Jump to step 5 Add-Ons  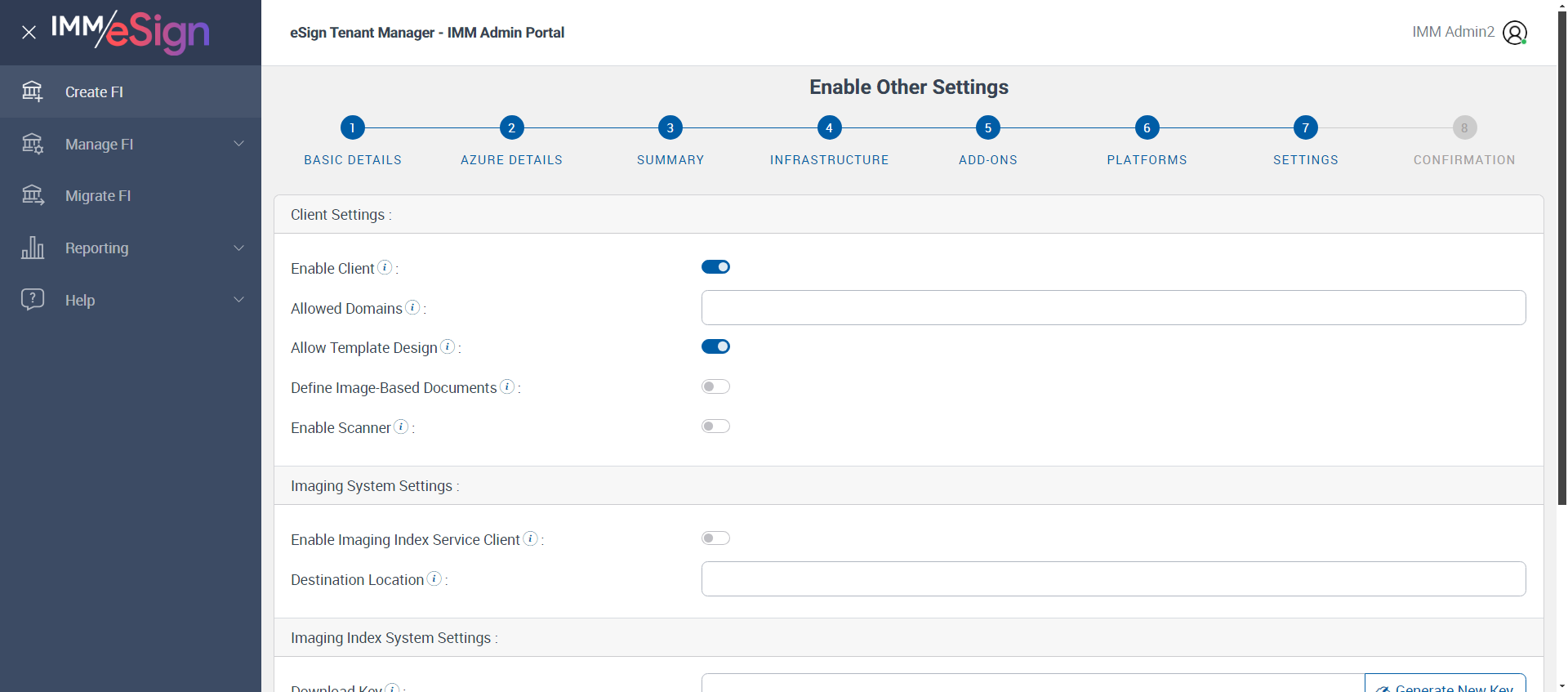(x=988, y=127)
